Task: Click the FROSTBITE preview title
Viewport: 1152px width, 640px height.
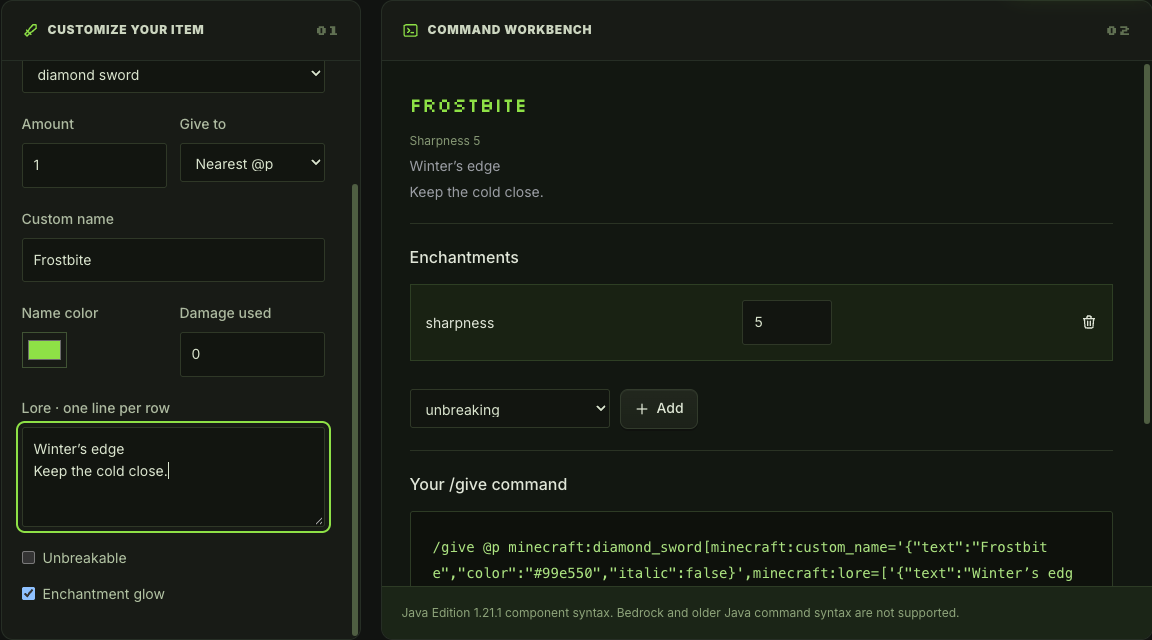Action: click(x=469, y=106)
